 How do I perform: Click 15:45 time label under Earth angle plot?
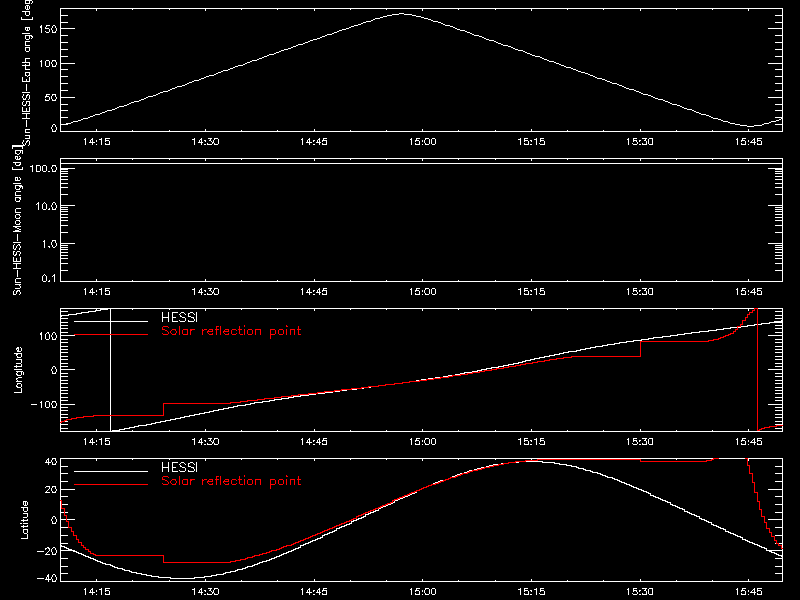(x=748, y=141)
